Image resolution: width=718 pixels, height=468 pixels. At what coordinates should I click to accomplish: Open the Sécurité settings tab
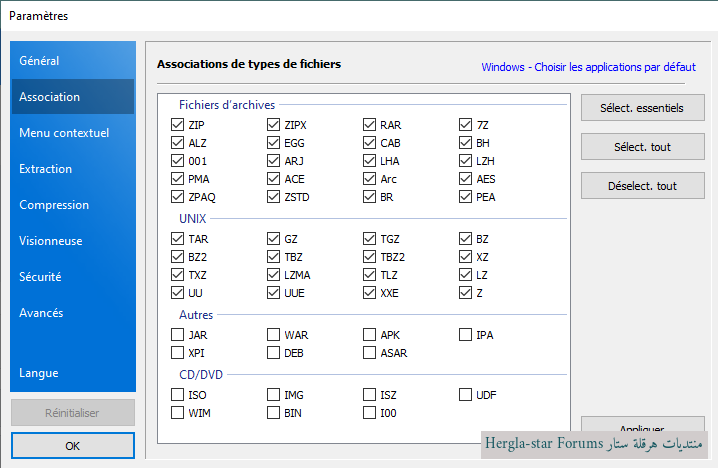[x=73, y=277]
